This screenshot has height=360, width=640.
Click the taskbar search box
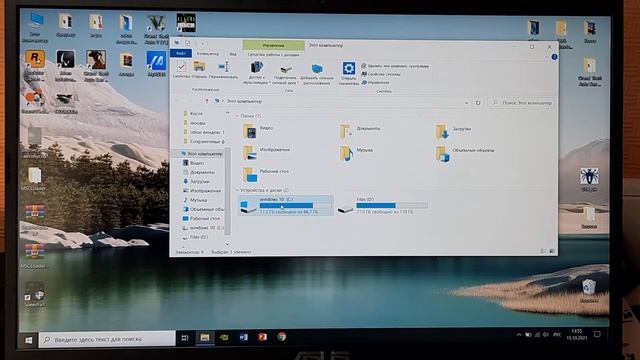(x=107, y=340)
